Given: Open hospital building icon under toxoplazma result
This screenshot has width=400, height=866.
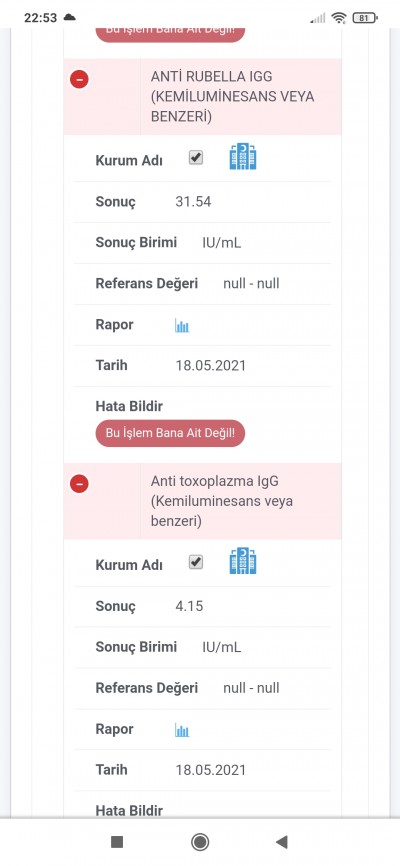Looking at the screenshot, I should (x=243, y=561).
